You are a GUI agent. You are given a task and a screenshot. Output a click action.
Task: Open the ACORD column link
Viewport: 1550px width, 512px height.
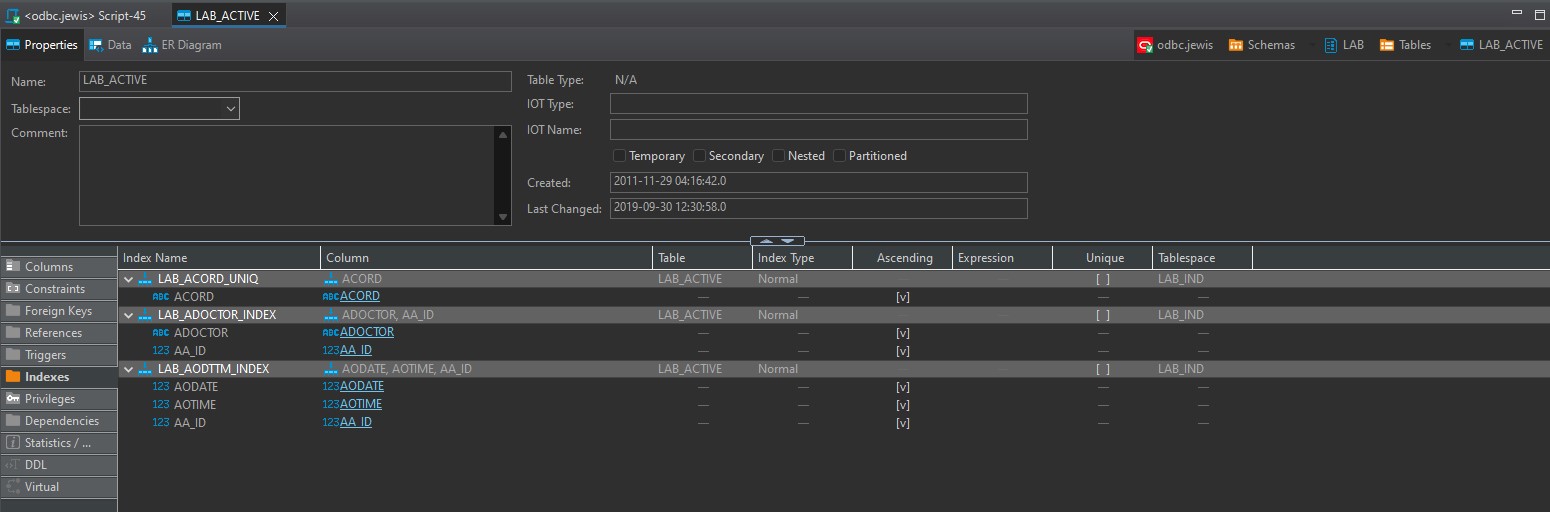(x=360, y=296)
